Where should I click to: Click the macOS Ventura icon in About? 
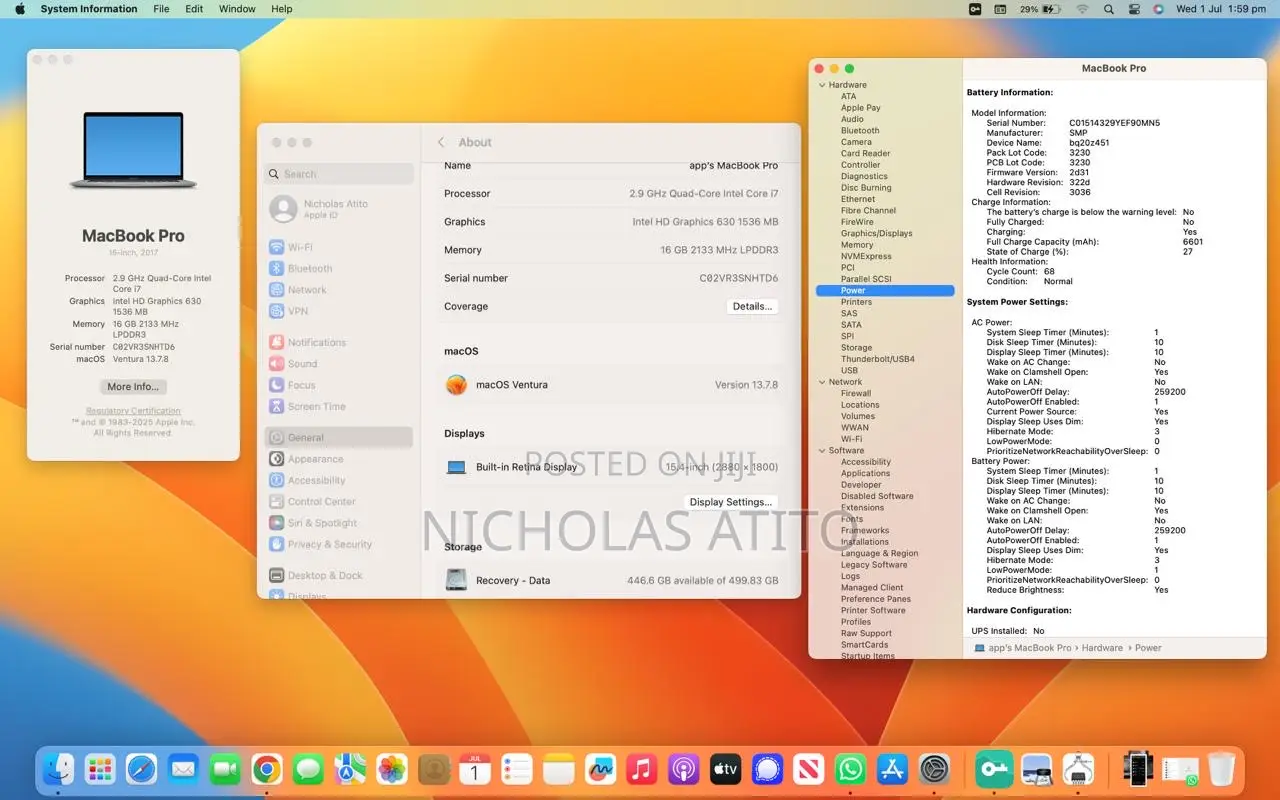[456, 385]
